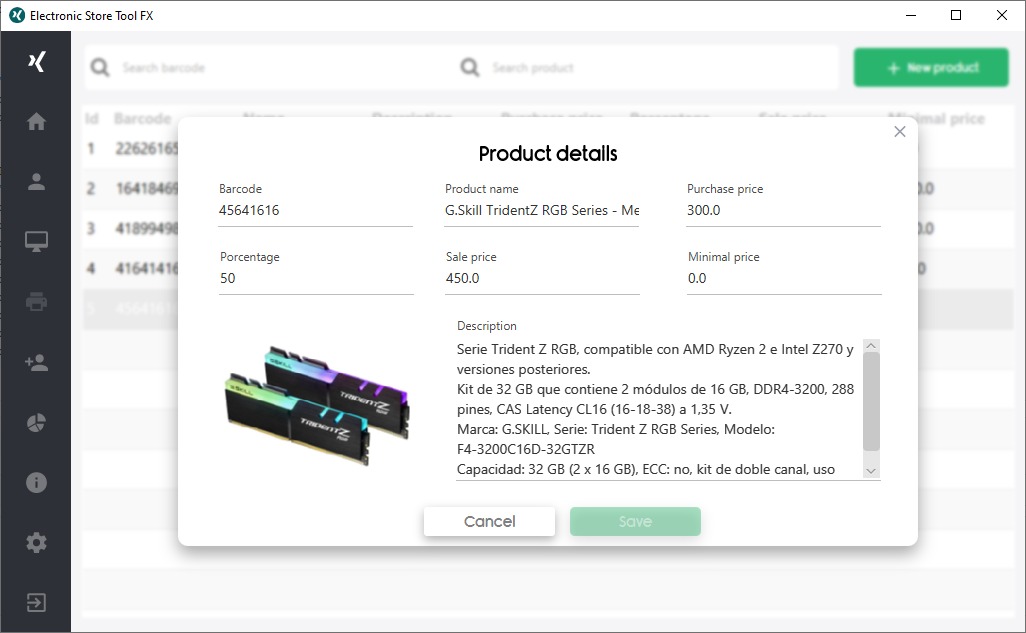The width and height of the screenshot is (1026, 633).
Task: Click the Search product field
Action: coord(661,67)
